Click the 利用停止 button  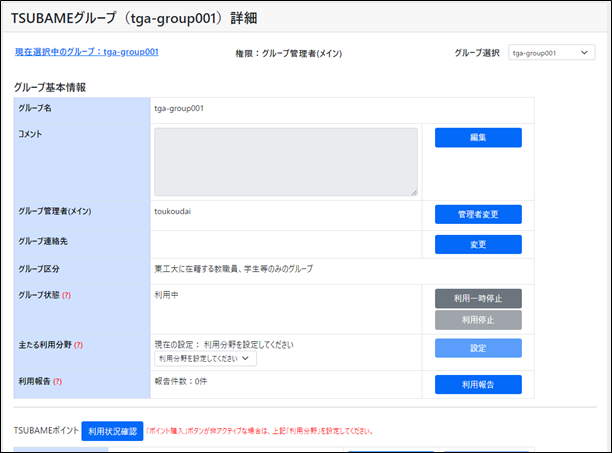tap(478, 320)
